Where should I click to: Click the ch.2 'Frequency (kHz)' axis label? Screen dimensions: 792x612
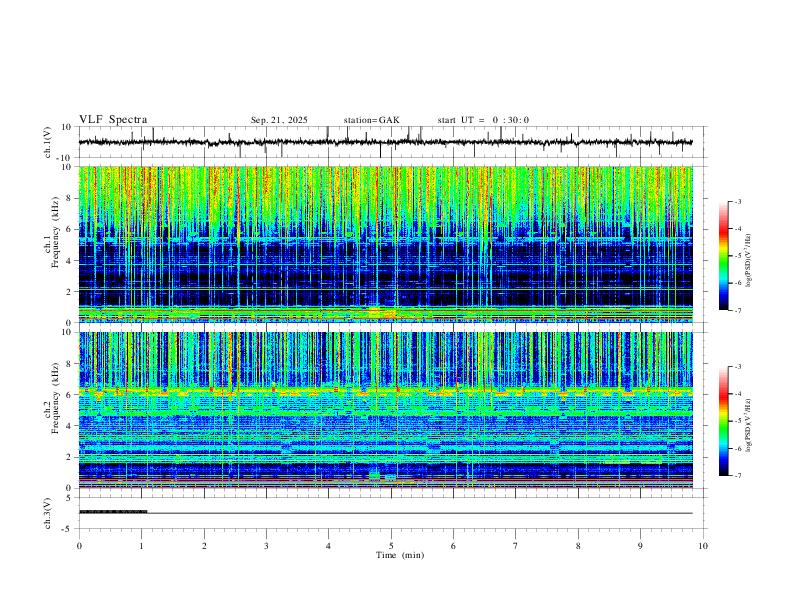(x=55, y=398)
